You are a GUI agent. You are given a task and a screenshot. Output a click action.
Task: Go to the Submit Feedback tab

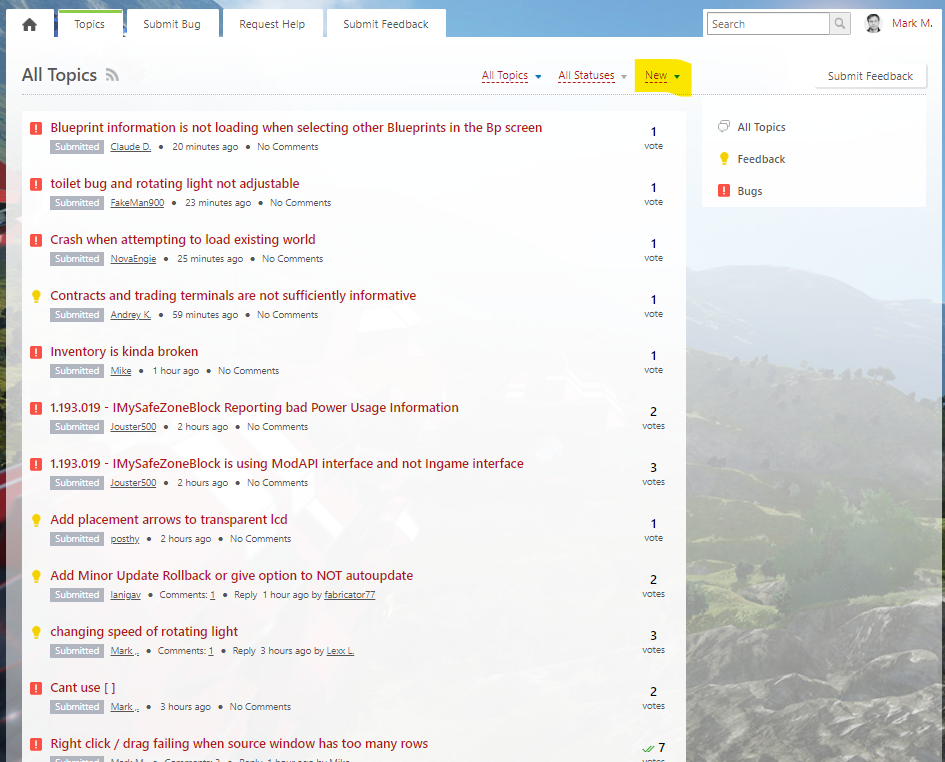[385, 24]
